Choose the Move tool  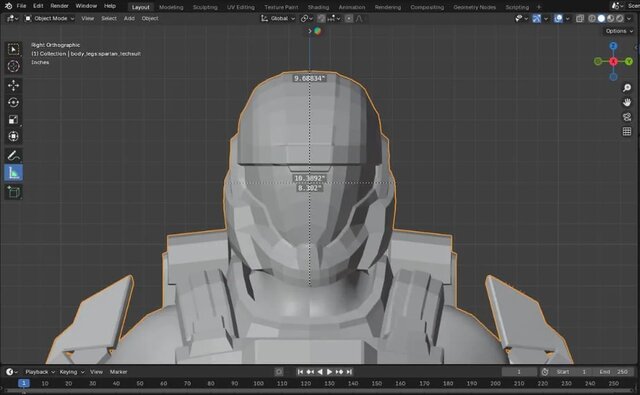point(13,85)
